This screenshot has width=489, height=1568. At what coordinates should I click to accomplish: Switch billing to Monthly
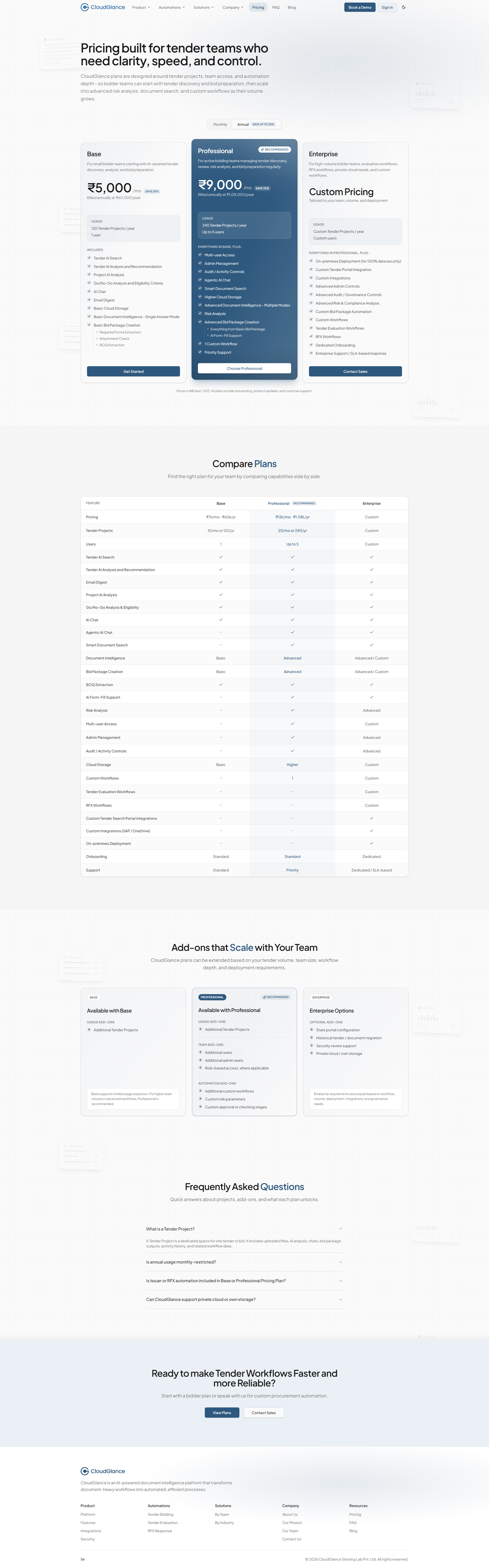coord(220,124)
